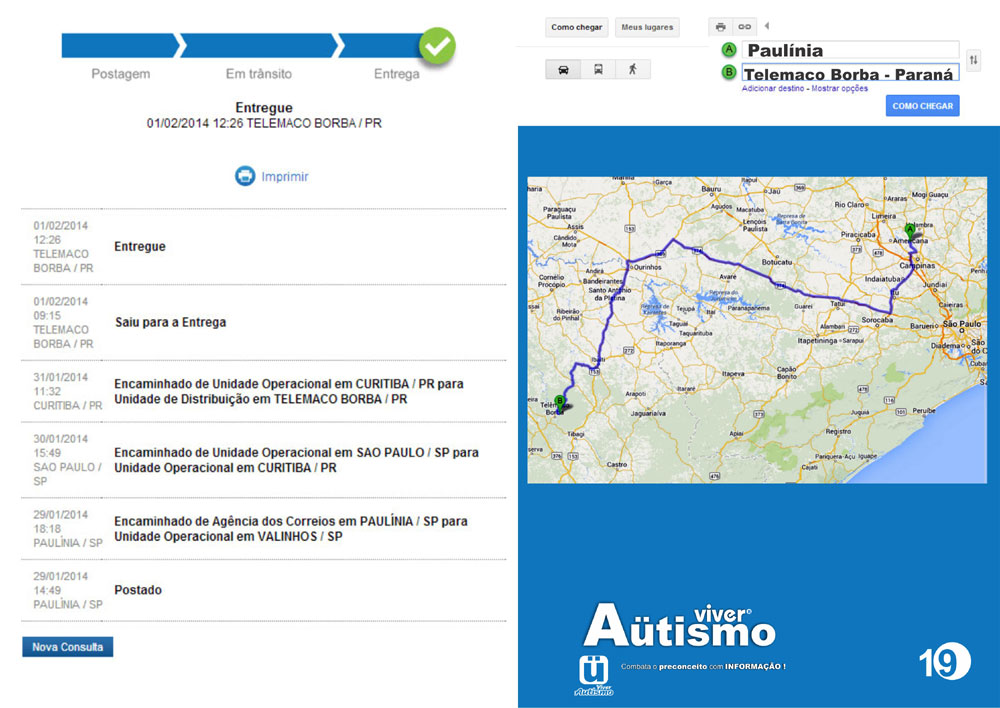Viewport: 1000px width, 708px height.
Task: Click the Nova Consulta button
Action: [68, 647]
